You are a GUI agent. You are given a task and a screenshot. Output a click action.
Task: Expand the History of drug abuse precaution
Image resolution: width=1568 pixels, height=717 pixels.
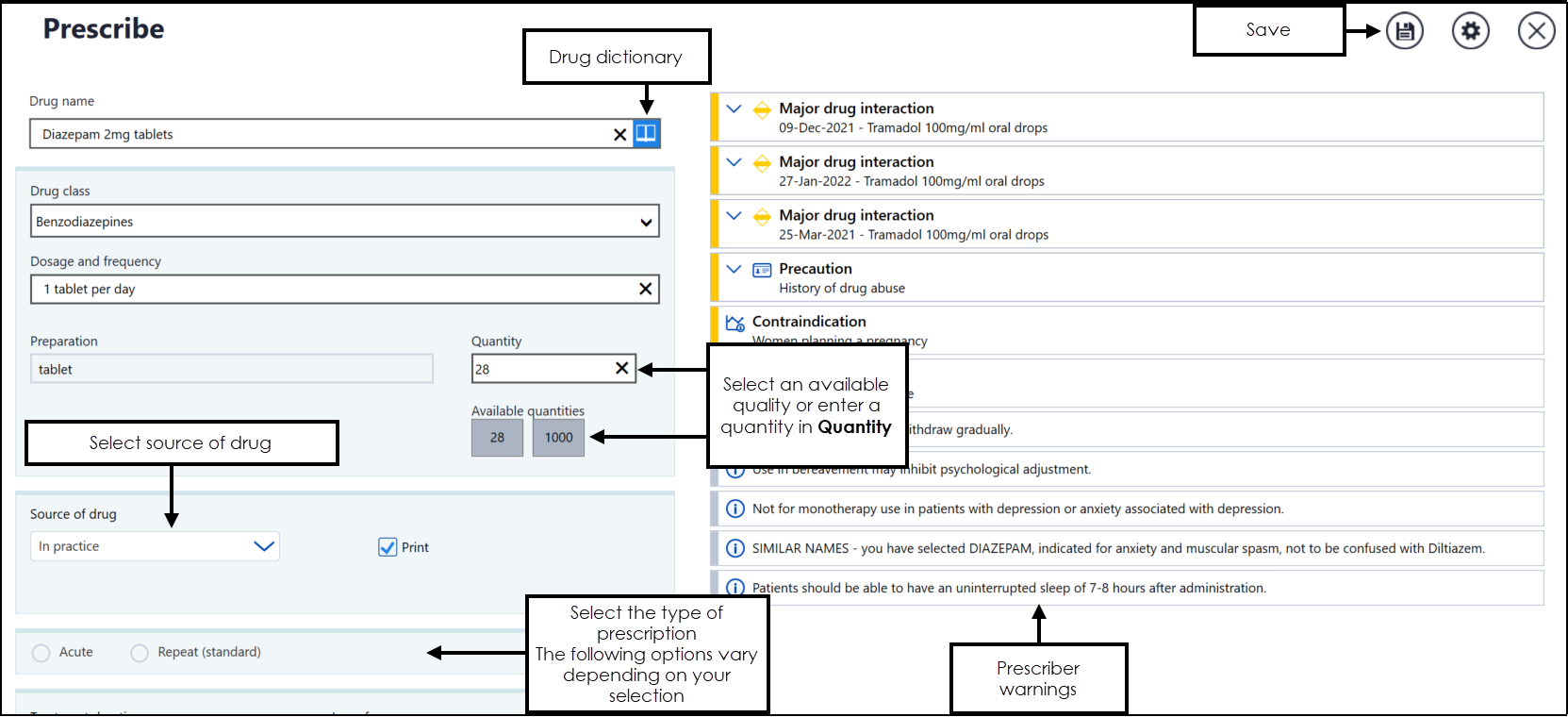[x=734, y=269]
